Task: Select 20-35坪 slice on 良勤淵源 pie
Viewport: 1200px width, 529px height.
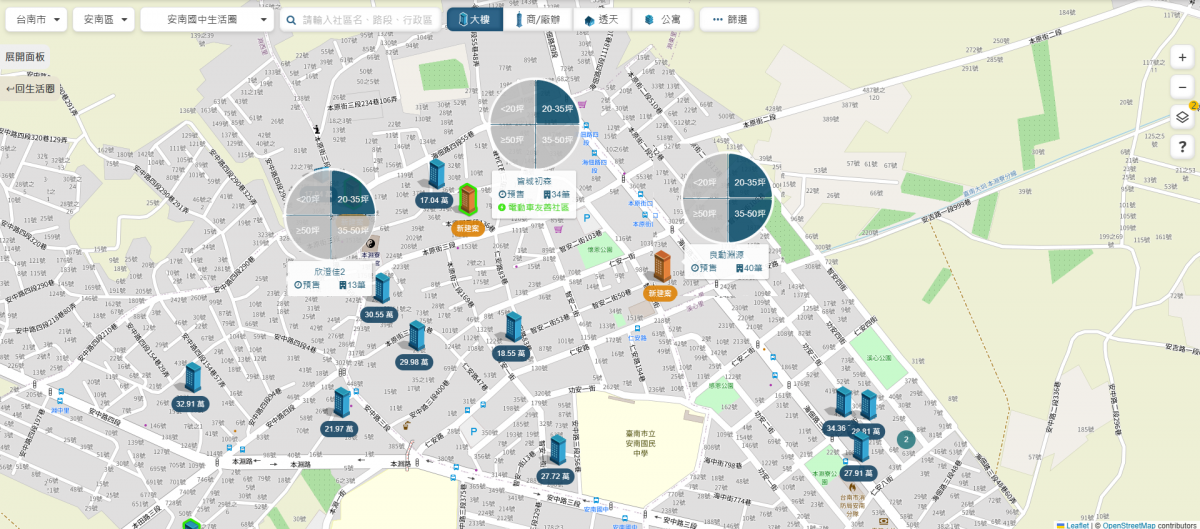Action: (749, 177)
